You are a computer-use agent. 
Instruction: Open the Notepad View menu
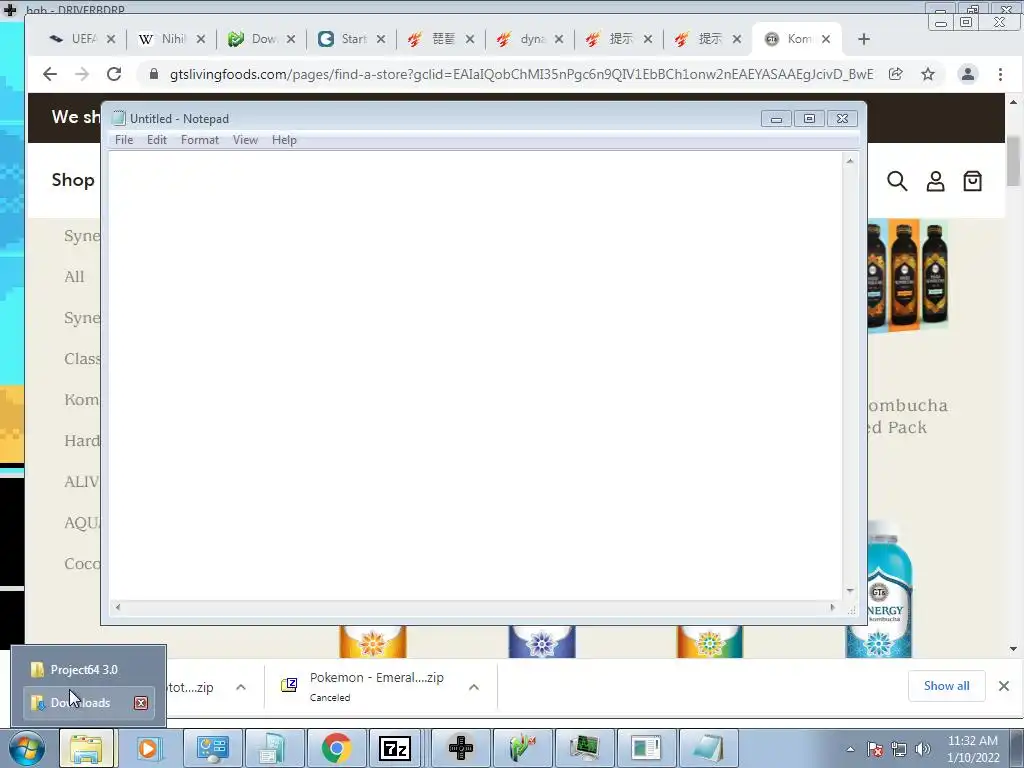tap(246, 140)
